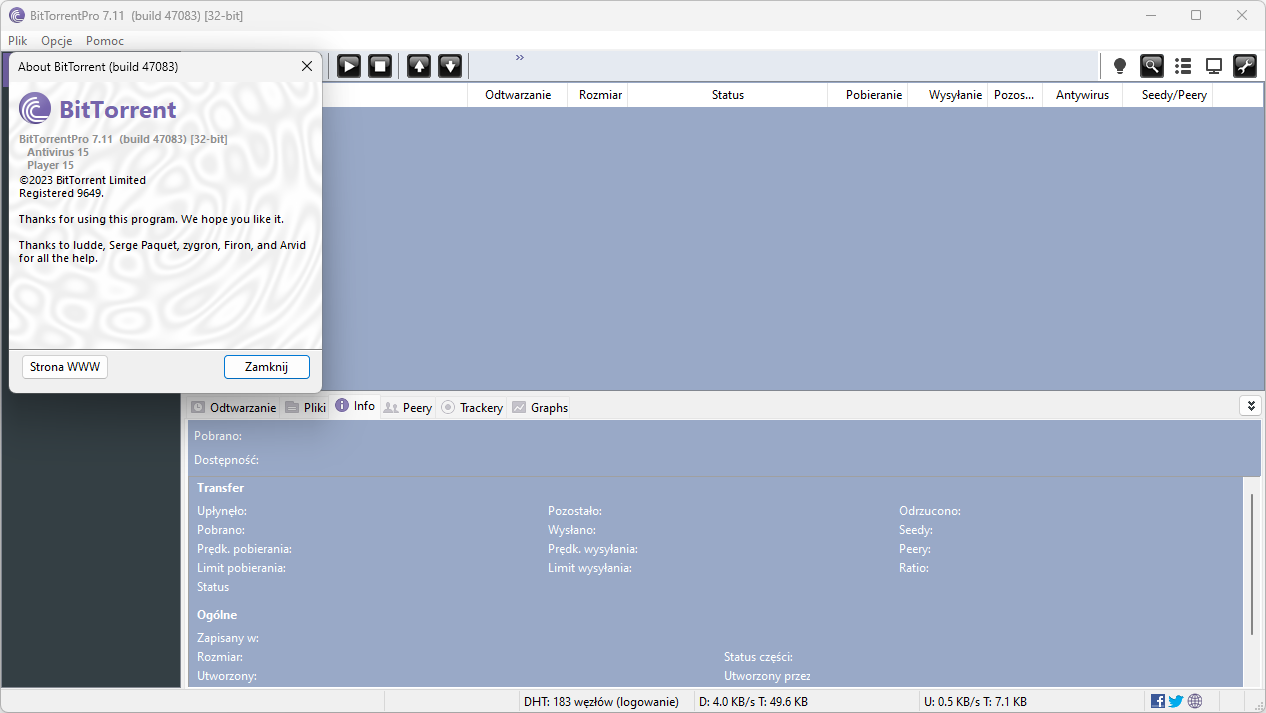Click the lightbulb icon in toolbar
Image resolution: width=1266 pixels, height=713 pixels.
click(x=1120, y=66)
